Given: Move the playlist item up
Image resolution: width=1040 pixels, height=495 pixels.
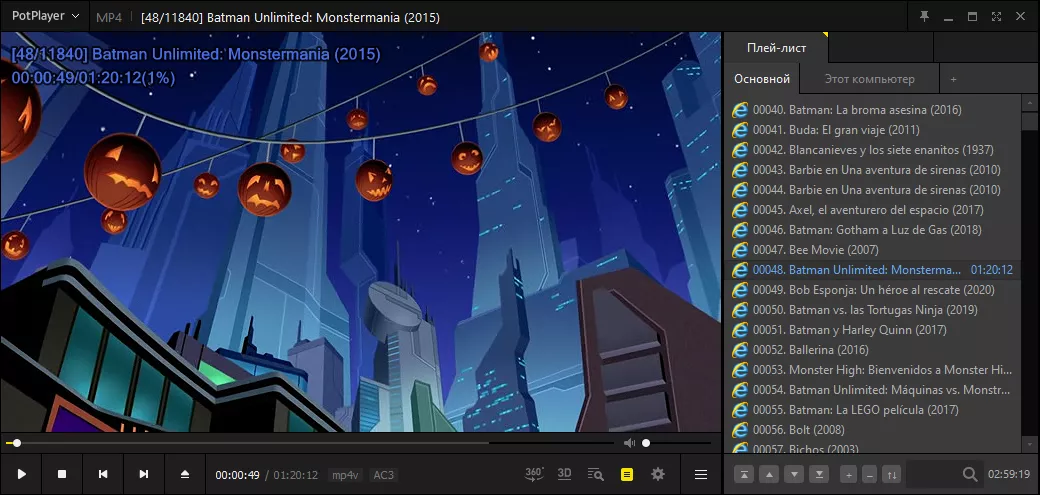Looking at the screenshot, I should point(769,474).
